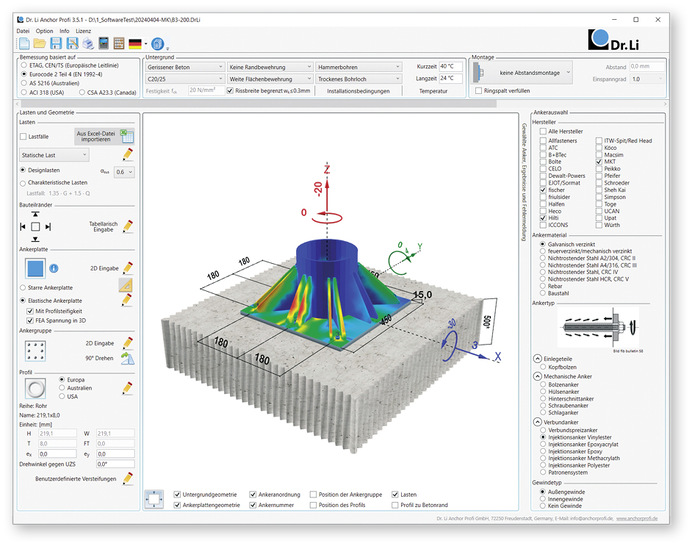
Task: Click the pencil next to Tabellarisch Eingabe
Action: (127, 227)
